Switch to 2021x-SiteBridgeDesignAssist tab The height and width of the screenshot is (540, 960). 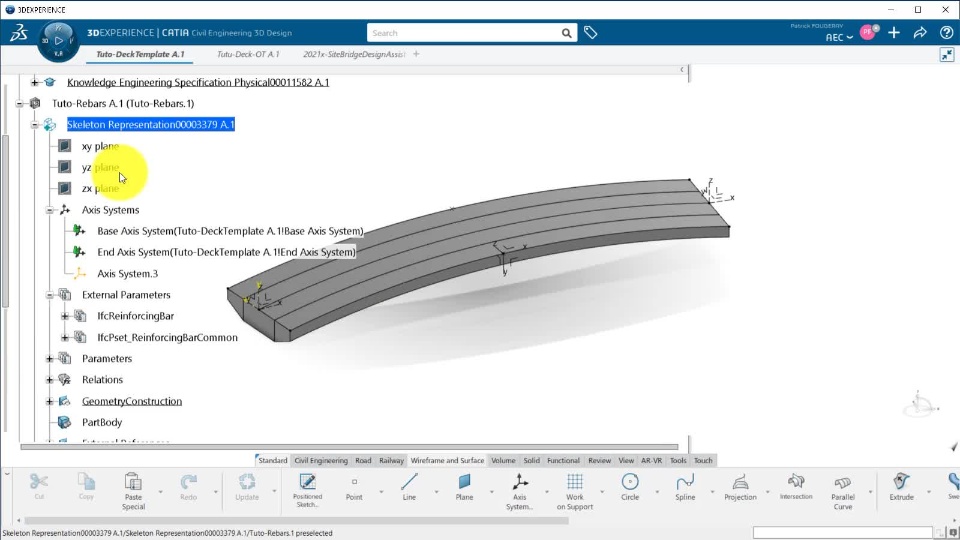click(x=353, y=54)
